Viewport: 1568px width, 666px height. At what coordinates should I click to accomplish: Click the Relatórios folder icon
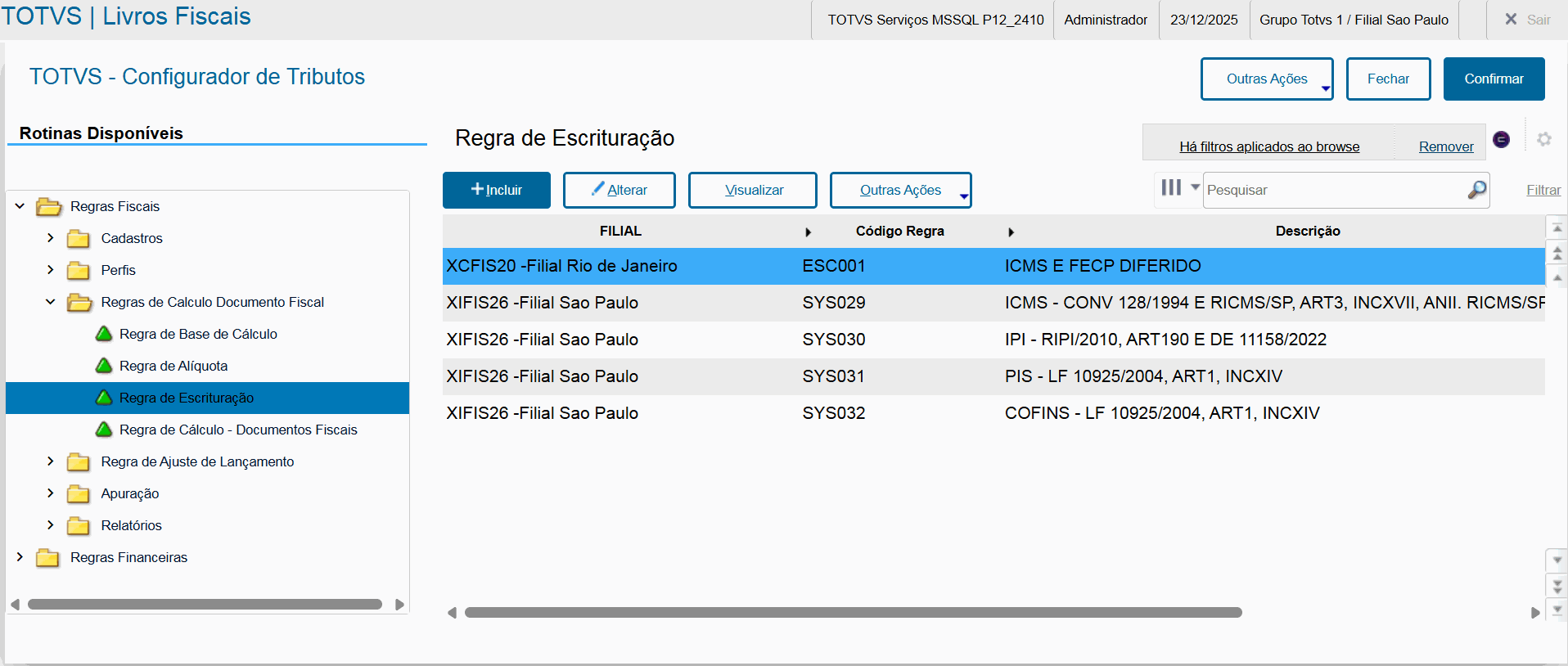79,526
